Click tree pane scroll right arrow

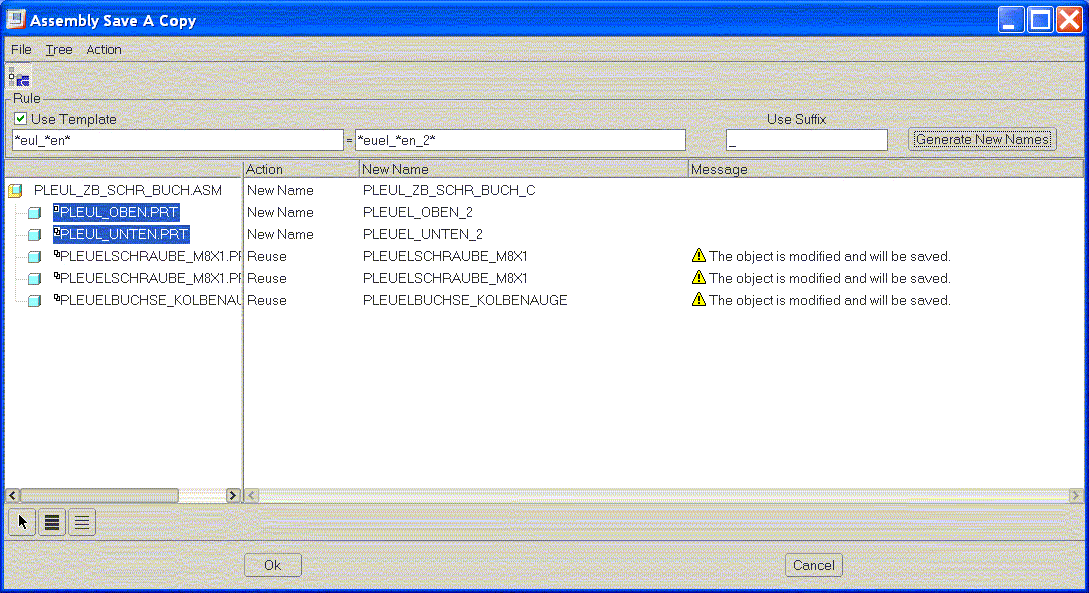coord(233,495)
